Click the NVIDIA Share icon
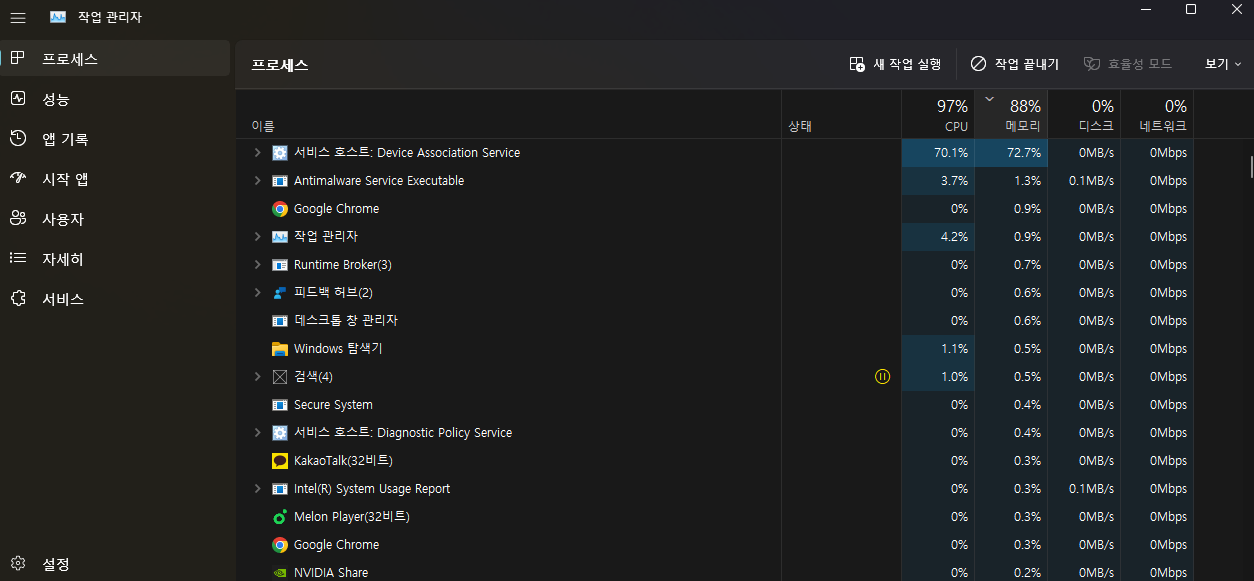The image size is (1254, 581). click(280, 573)
